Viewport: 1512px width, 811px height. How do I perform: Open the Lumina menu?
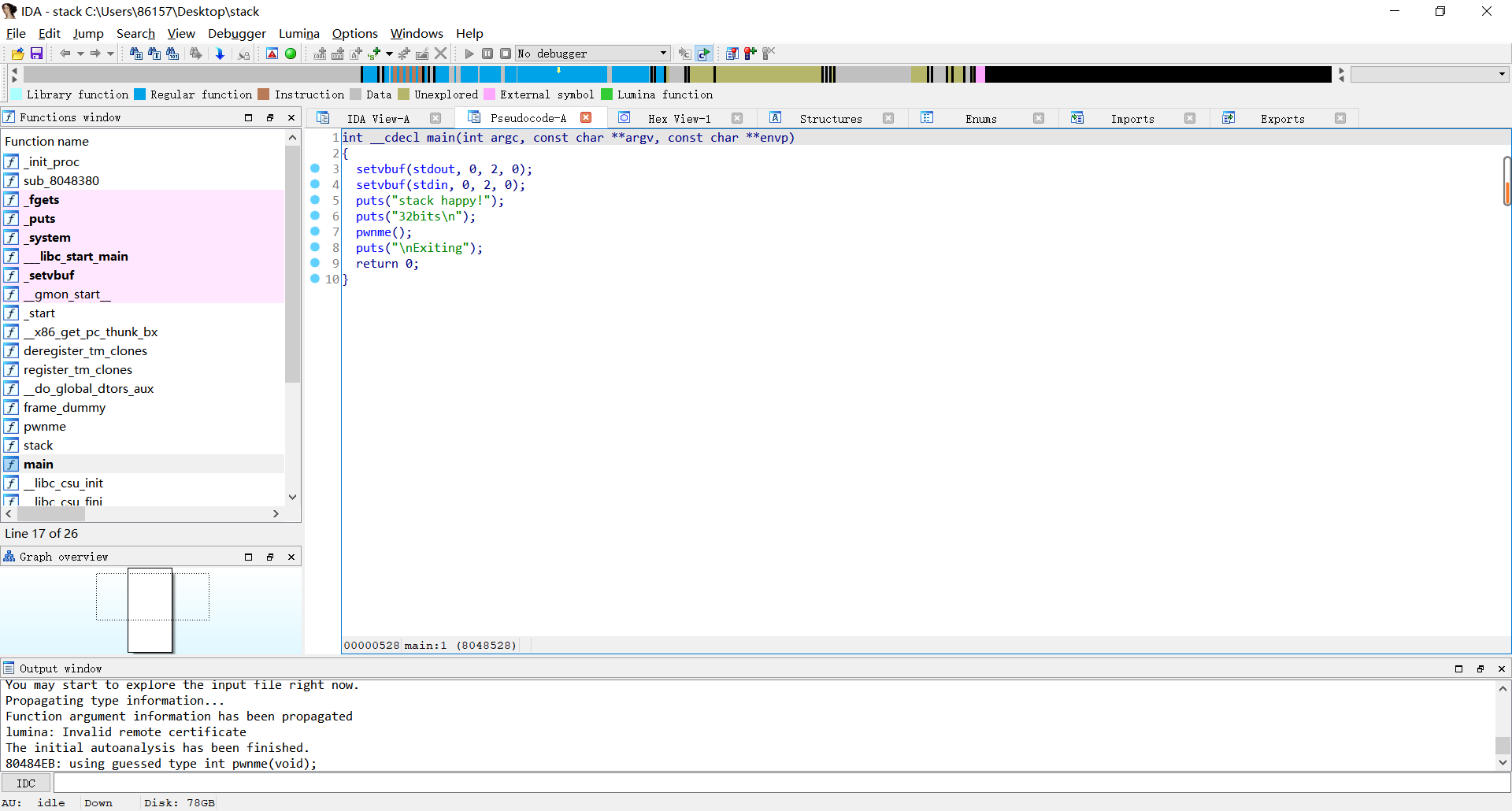(x=298, y=34)
